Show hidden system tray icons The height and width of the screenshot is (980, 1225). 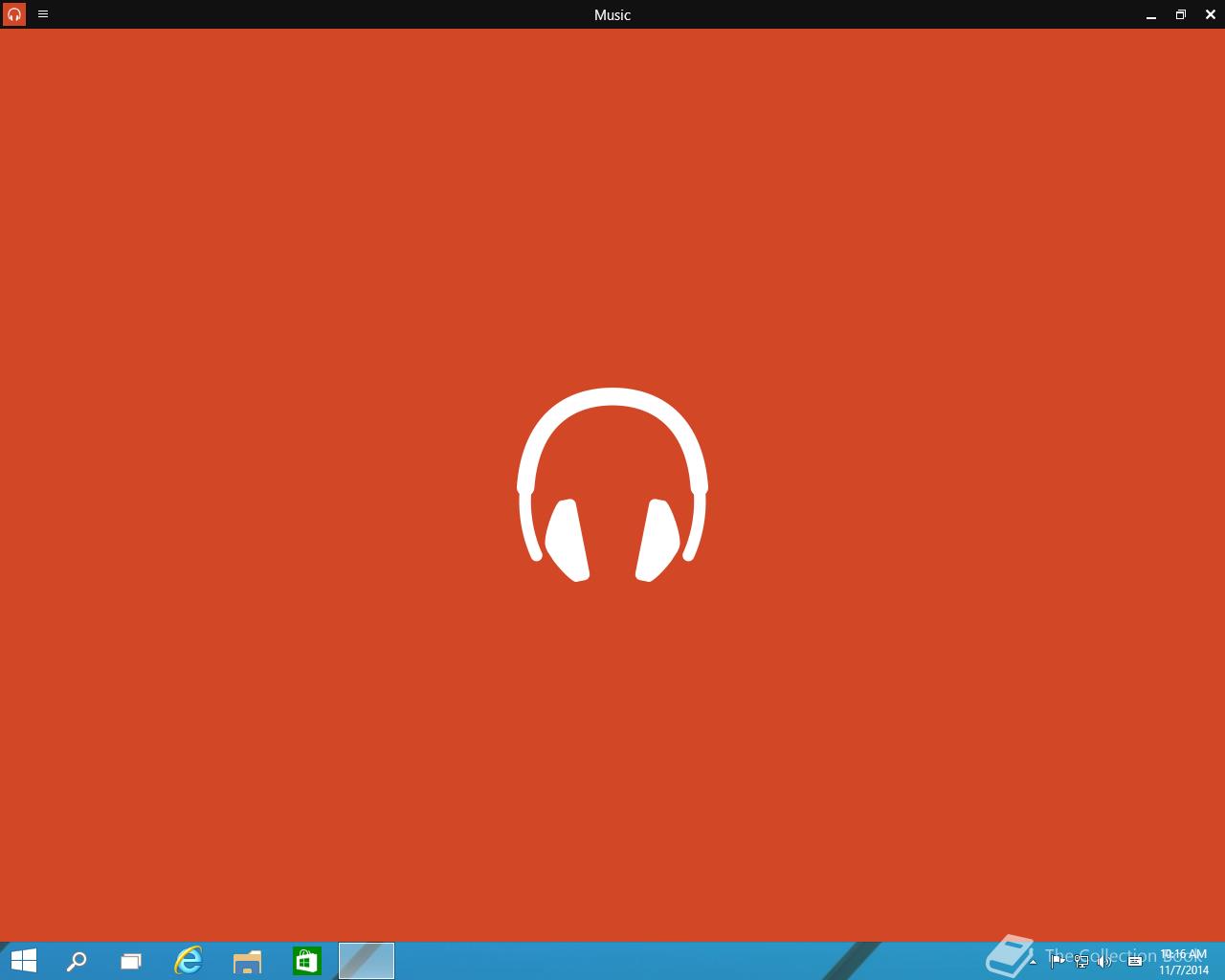1033,962
